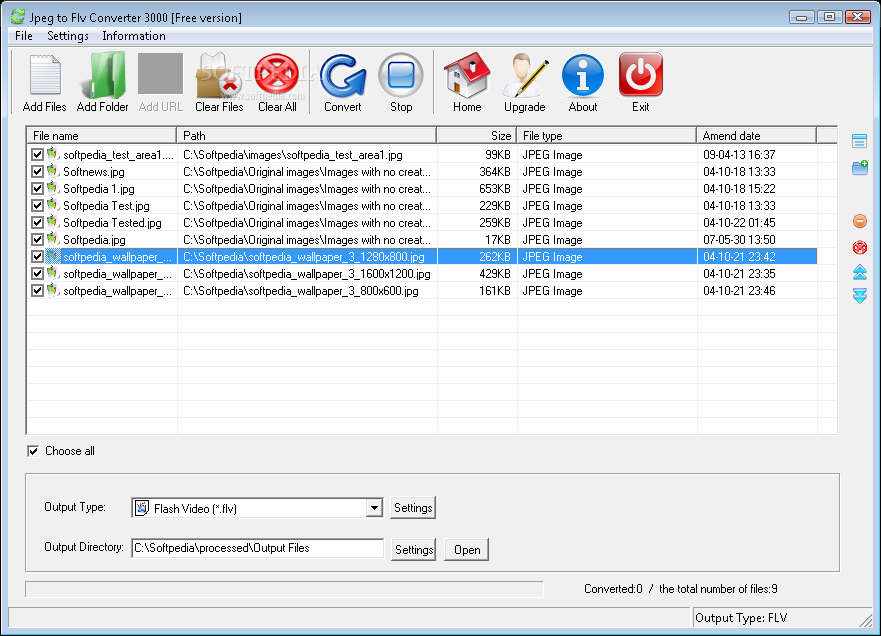
Task: Click the 09-04-13 16:37 date cell
Action: (739, 155)
